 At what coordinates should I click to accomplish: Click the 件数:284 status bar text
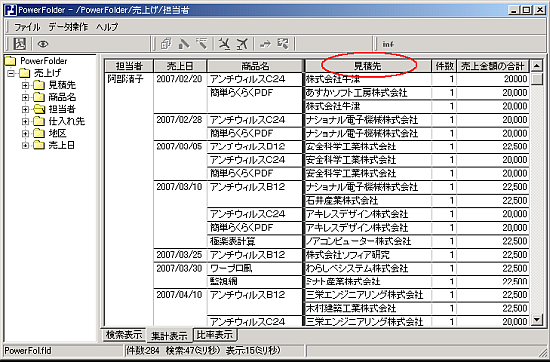143,350
